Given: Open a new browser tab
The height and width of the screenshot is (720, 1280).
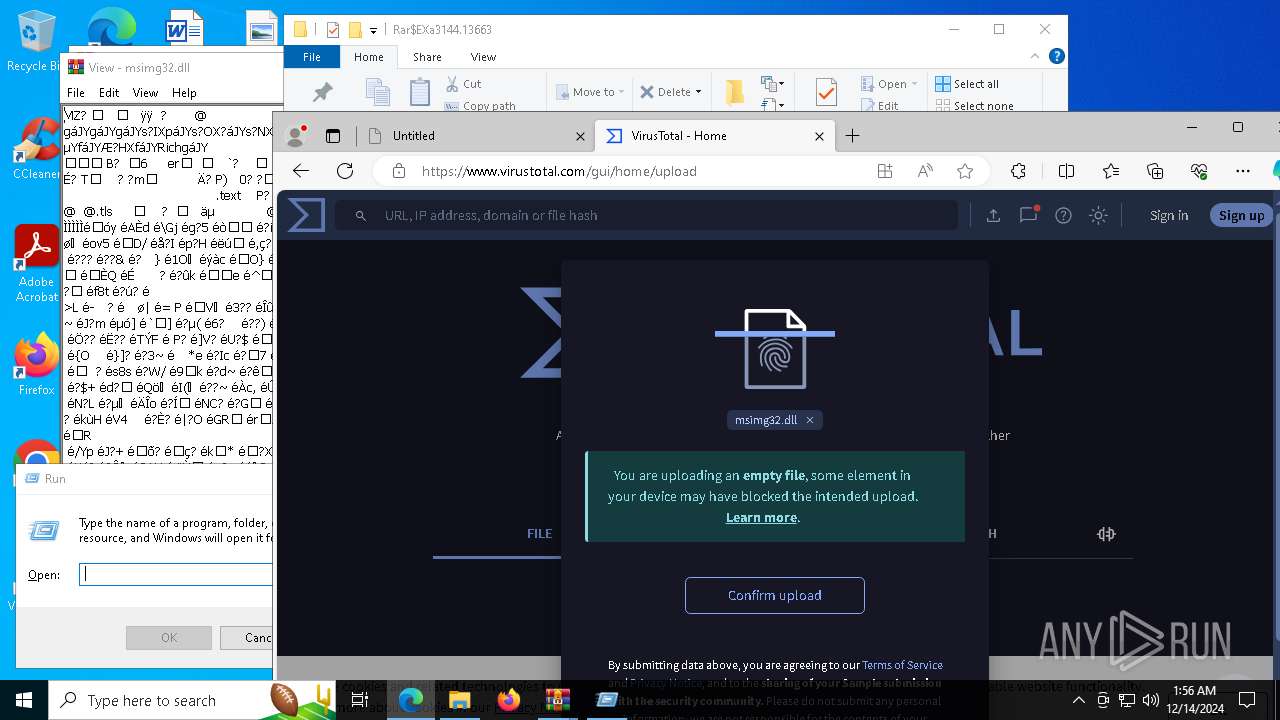Looking at the screenshot, I should (852, 136).
